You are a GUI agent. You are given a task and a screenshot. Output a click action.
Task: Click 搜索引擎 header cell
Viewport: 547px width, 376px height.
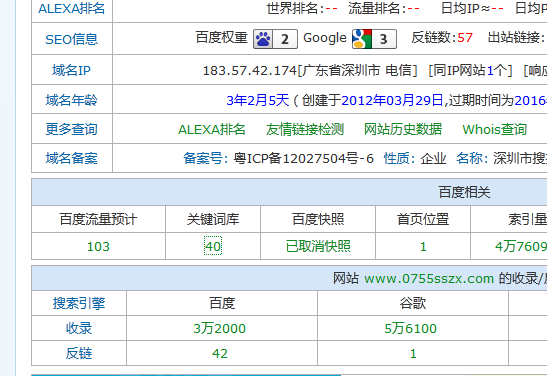coord(79,303)
